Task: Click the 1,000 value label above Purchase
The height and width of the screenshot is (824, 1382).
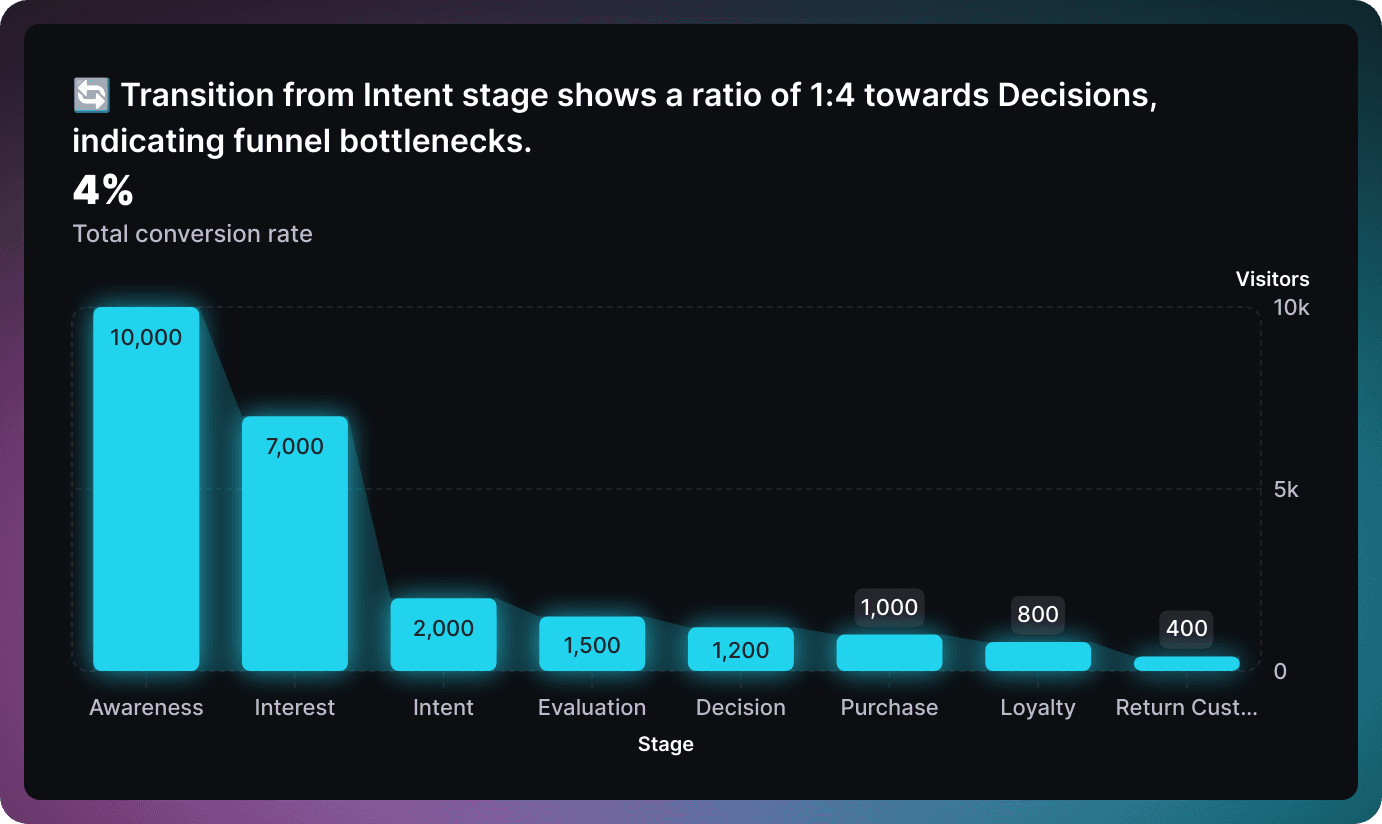Action: pos(889,608)
